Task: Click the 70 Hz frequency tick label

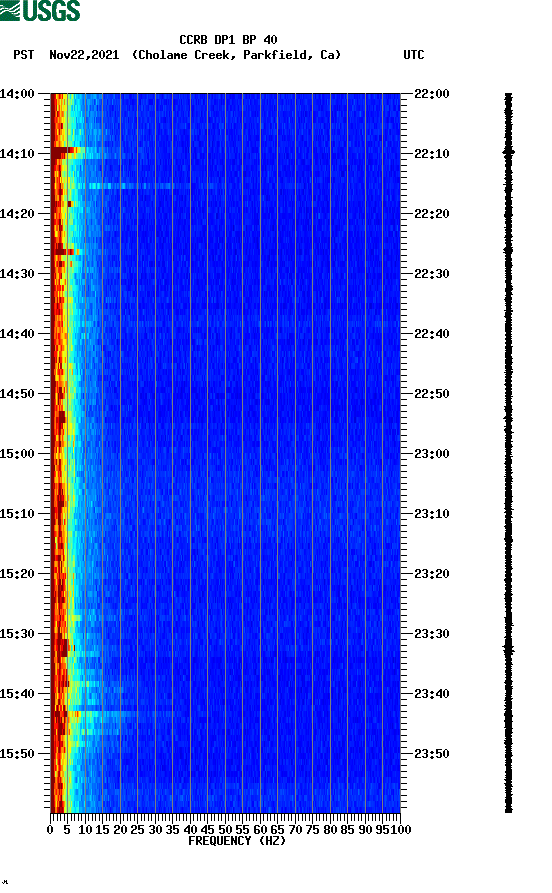Action: [295, 830]
